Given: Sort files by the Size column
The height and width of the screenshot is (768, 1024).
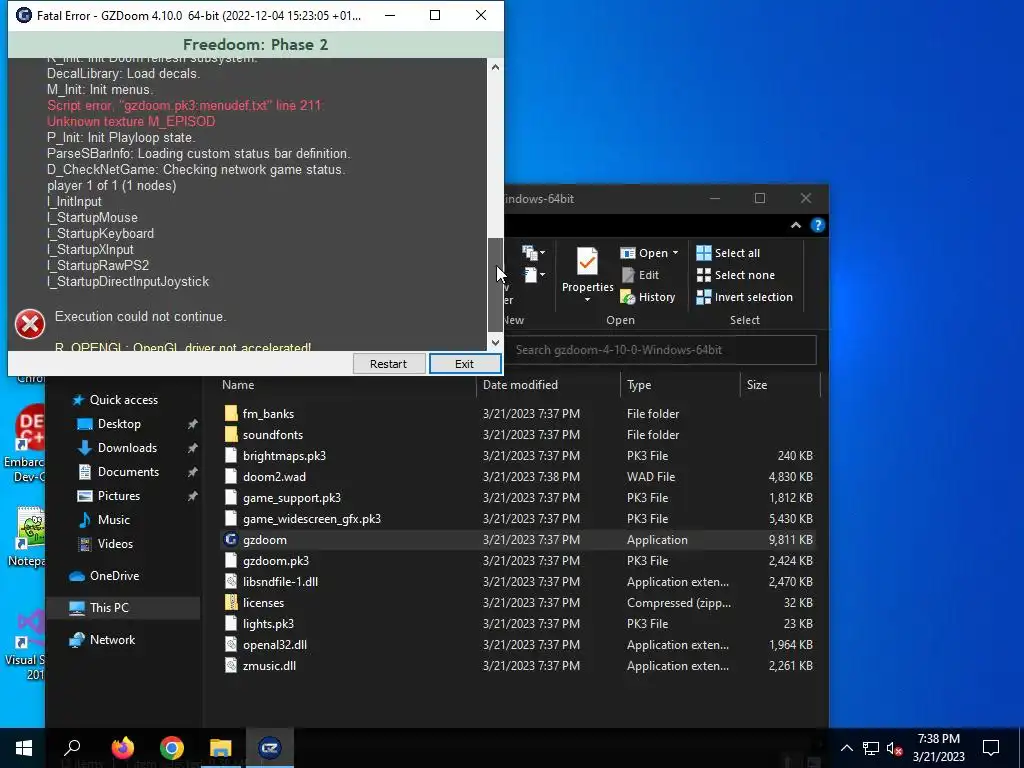Looking at the screenshot, I should [x=756, y=385].
